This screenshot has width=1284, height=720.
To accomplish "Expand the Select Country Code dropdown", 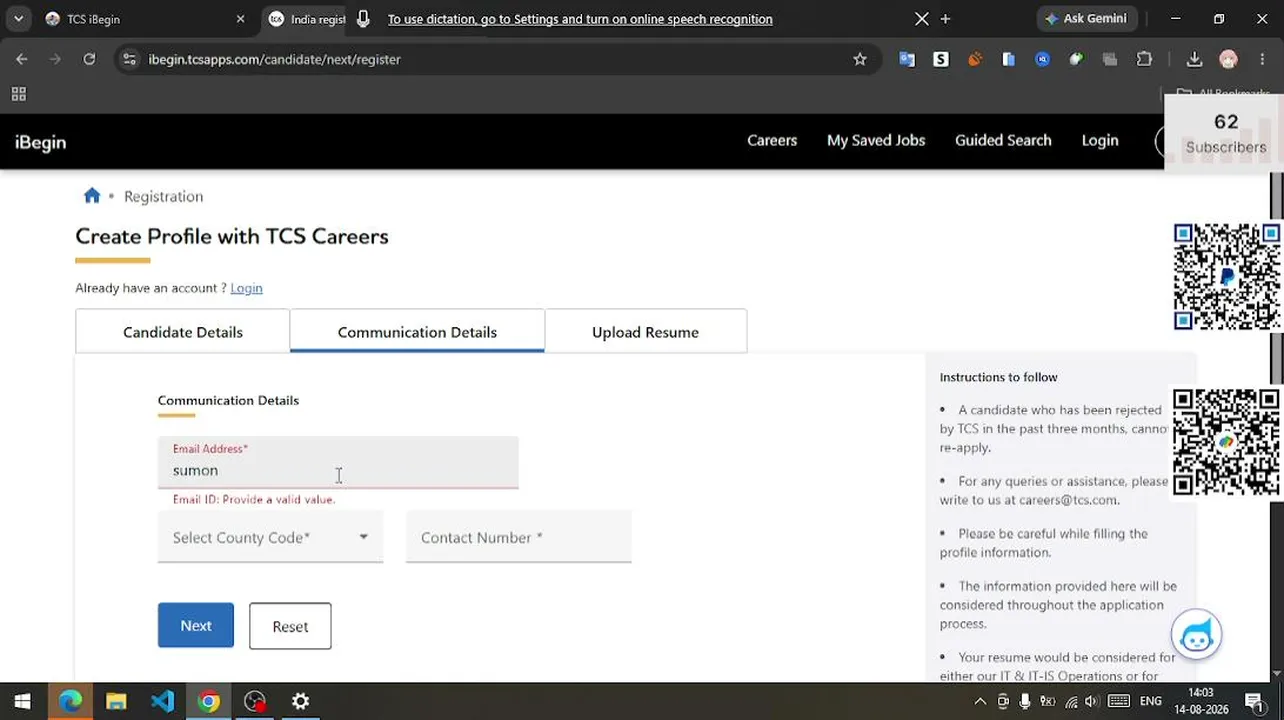I will coord(270,537).
